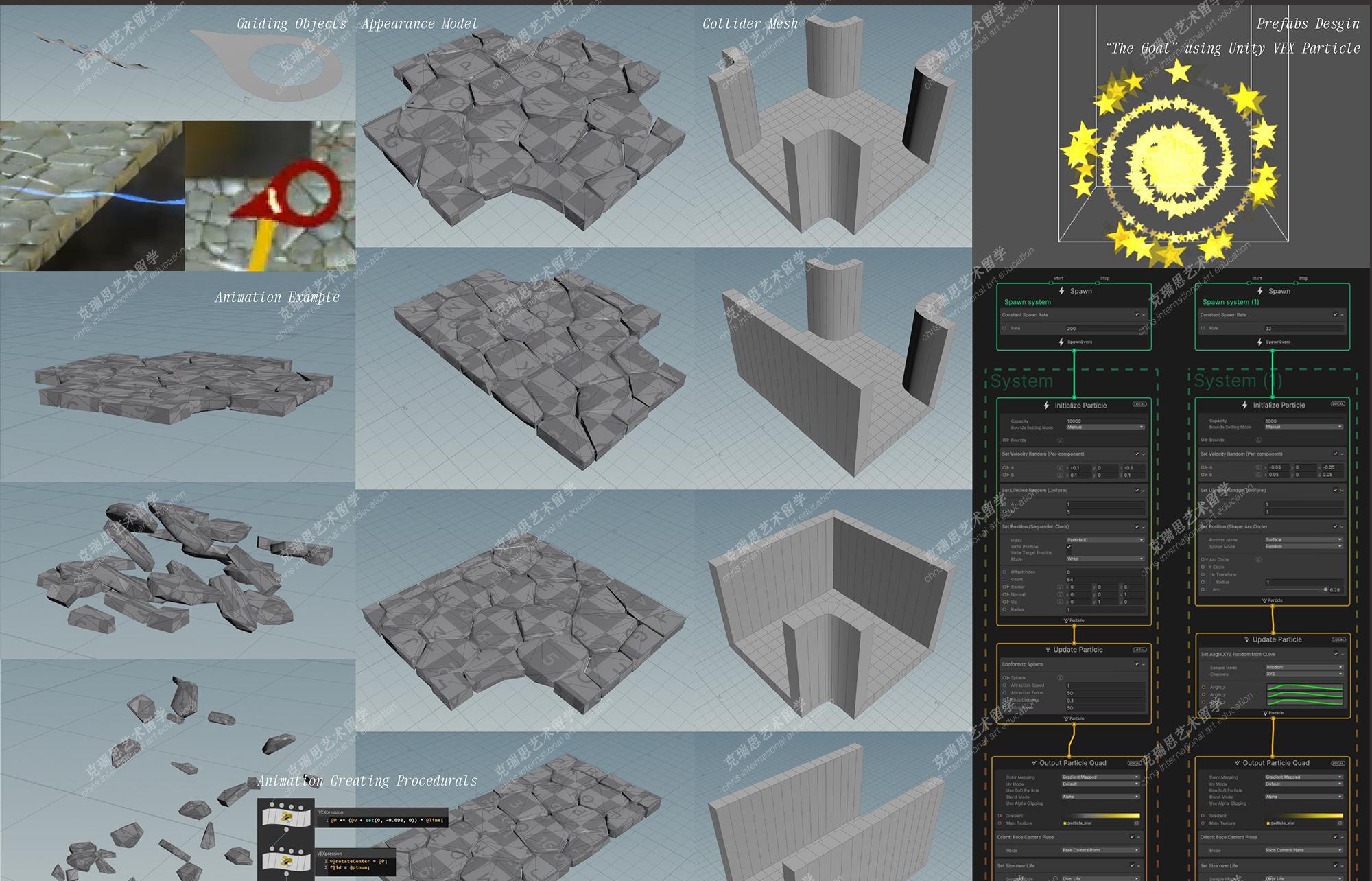Click the green Spawn system label
1372x881 pixels.
pyautogui.click(x=1027, y=302)
